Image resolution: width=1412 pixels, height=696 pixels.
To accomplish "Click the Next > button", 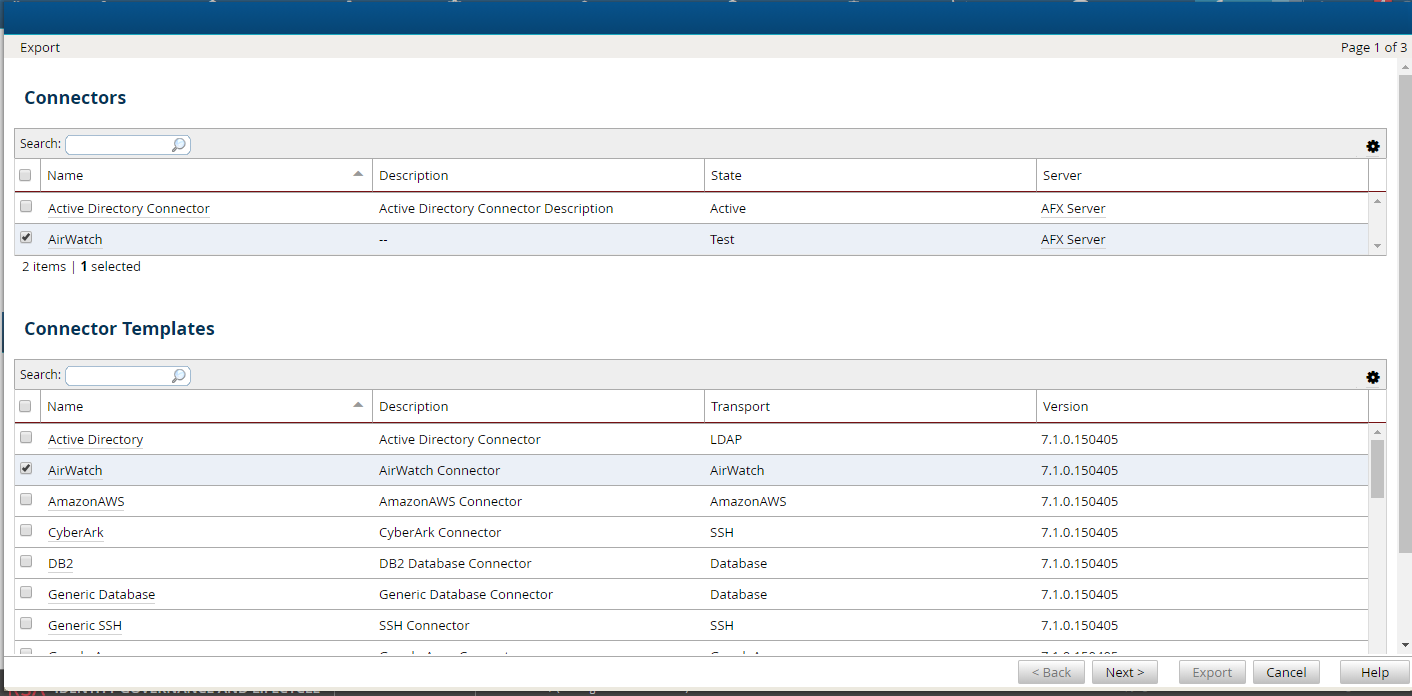I will click(1124, 672).
